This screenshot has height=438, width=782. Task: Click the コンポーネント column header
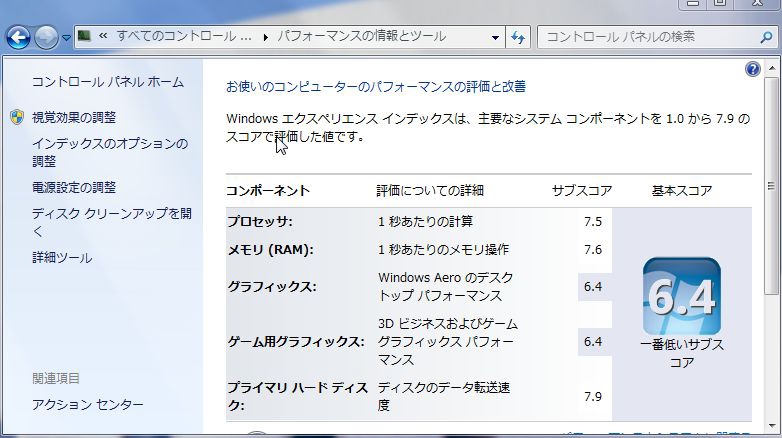[268, 191]
